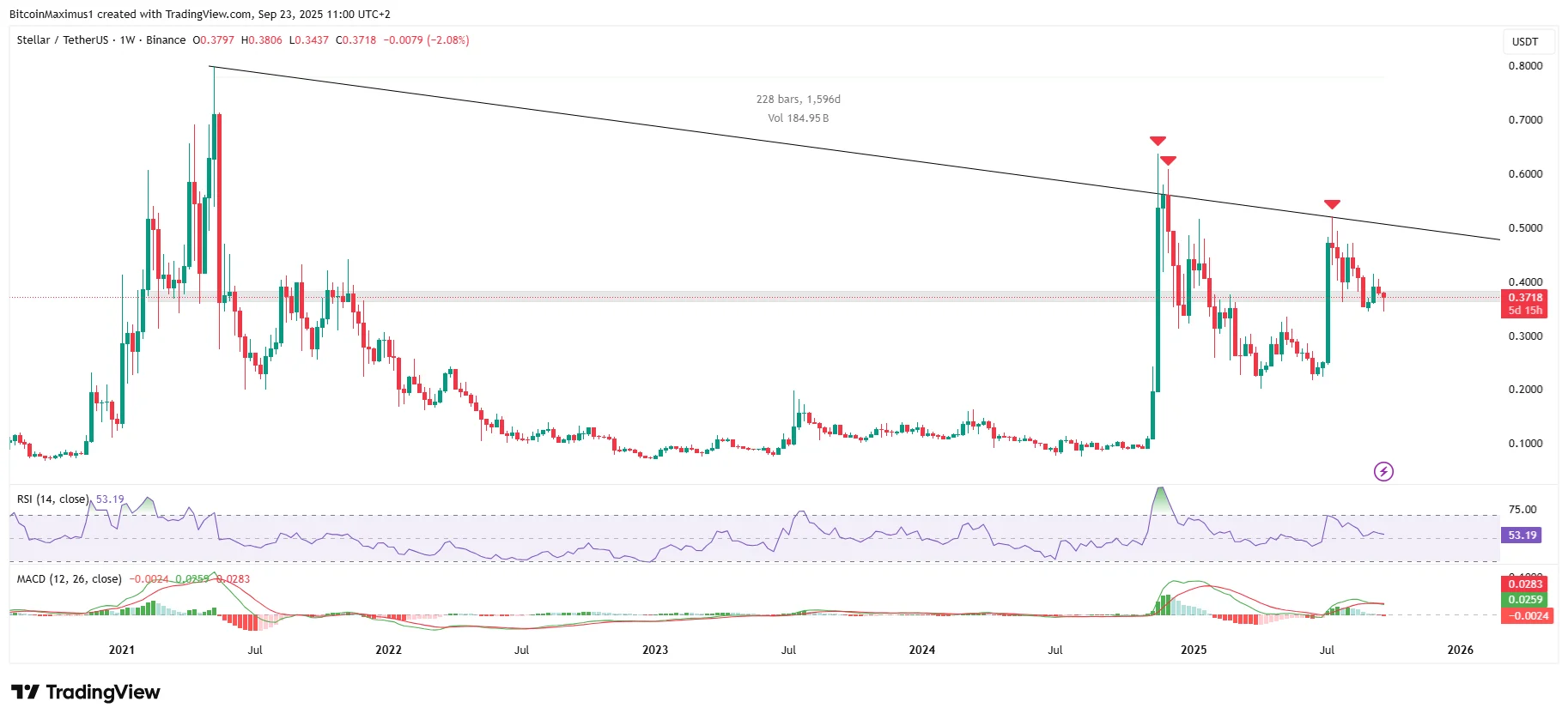Click the 0.3000 price axis label
Screen dimensions: 1568x720
click(x=1525, y=336)
